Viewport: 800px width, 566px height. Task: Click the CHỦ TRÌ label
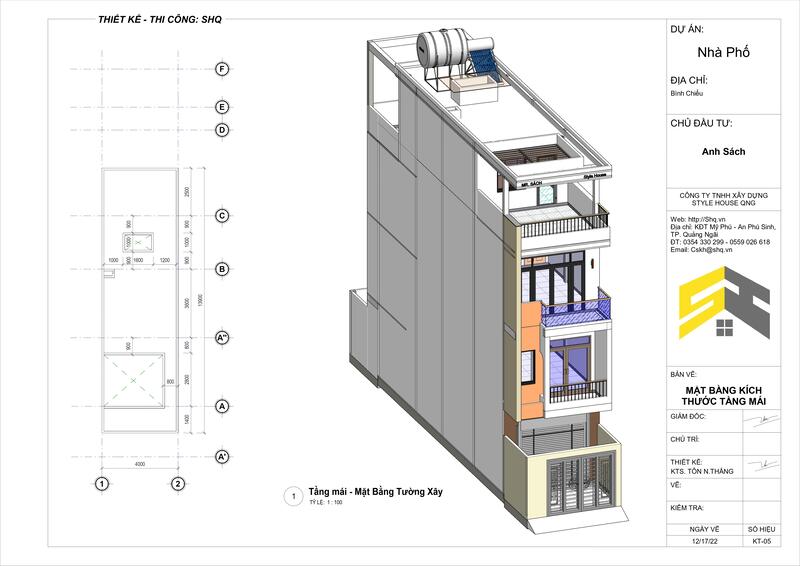[x=685, y=439]
